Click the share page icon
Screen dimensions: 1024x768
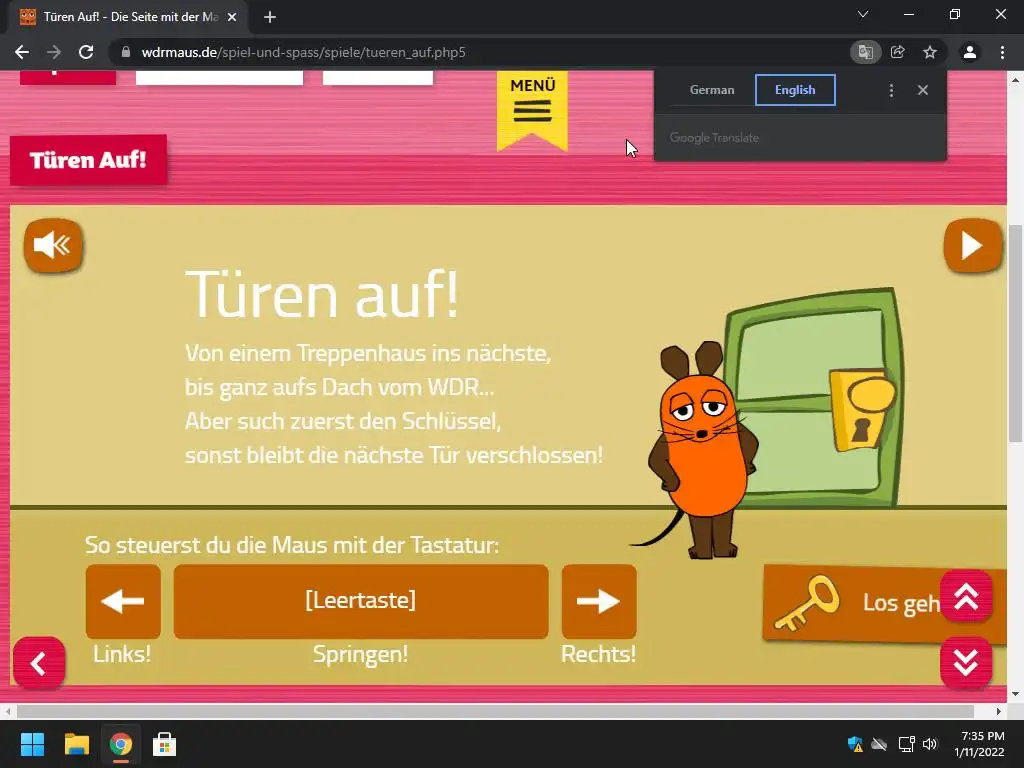898,52
